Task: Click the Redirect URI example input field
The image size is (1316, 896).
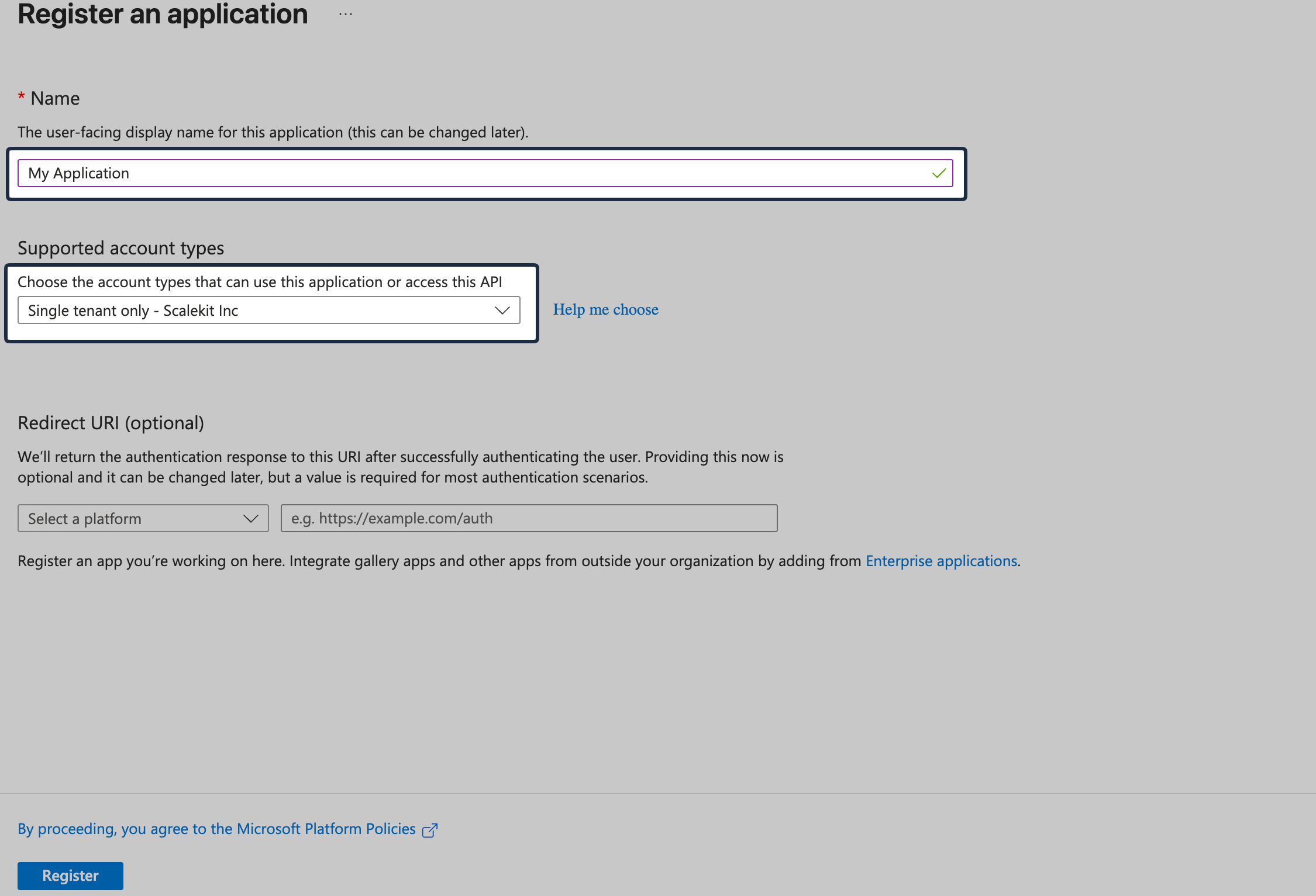Action: [528, 518]
